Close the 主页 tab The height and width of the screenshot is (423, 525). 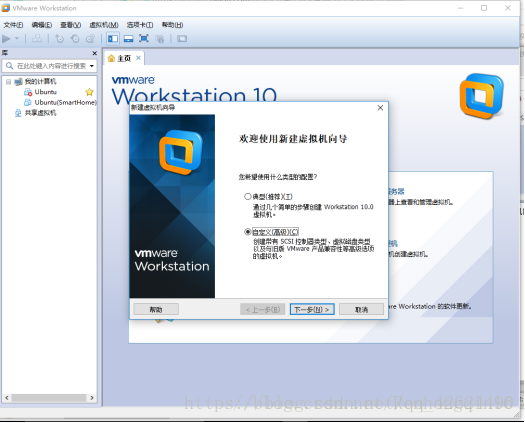click(138, 58)
